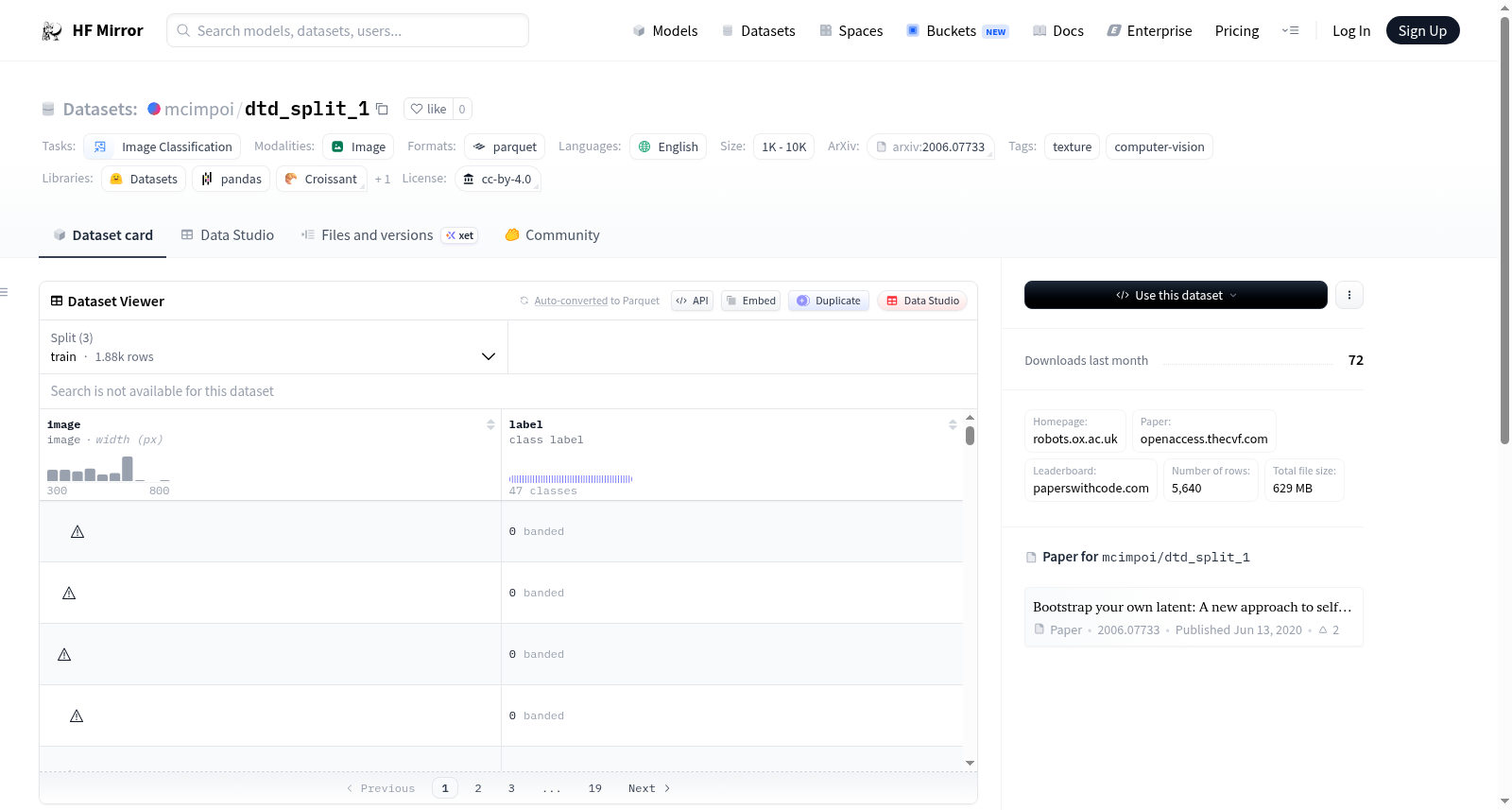Open the Spaces navigation item

tap(850, 31)
